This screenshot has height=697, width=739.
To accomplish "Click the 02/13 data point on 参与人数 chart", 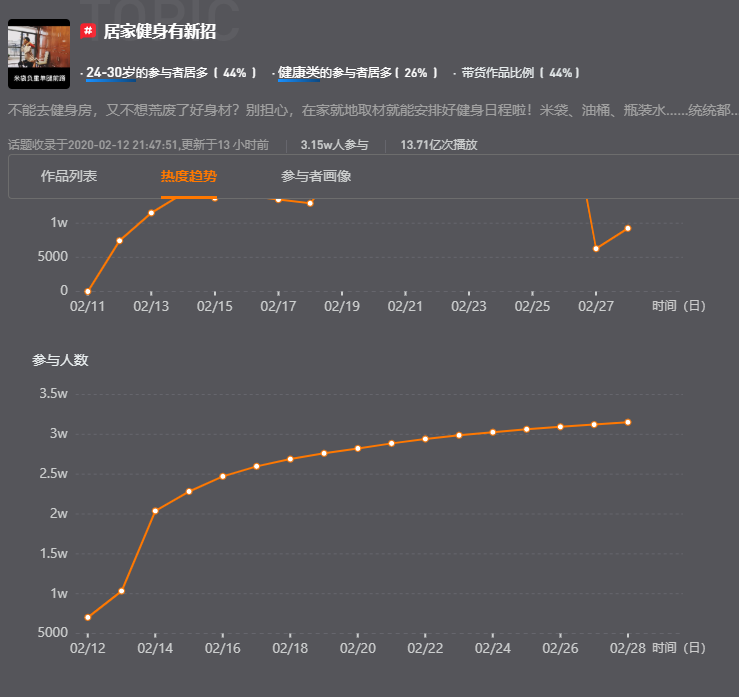I will [122, 591].
